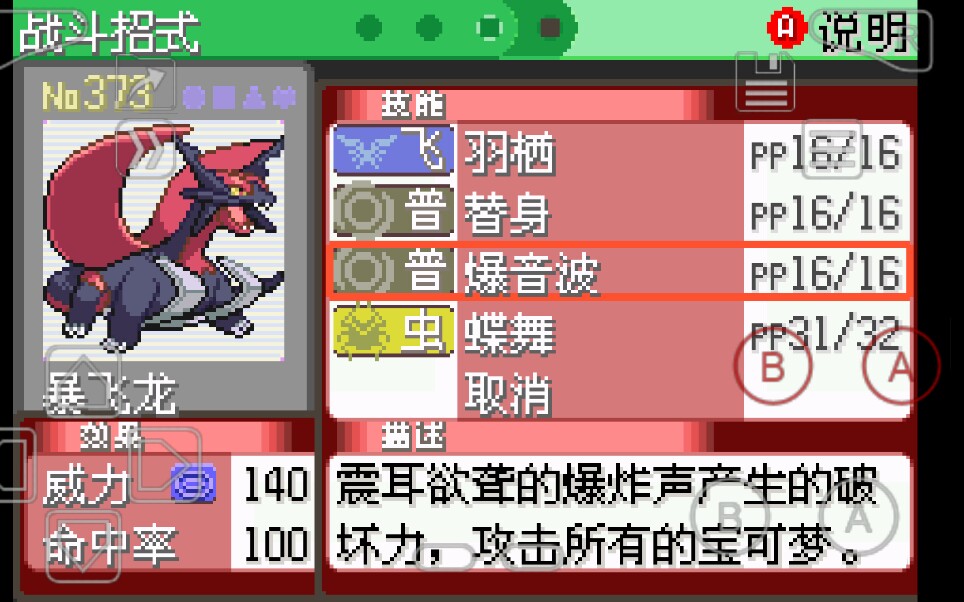Tap the fast-forward double-arrow overlay icon

[x=146, y=148]
